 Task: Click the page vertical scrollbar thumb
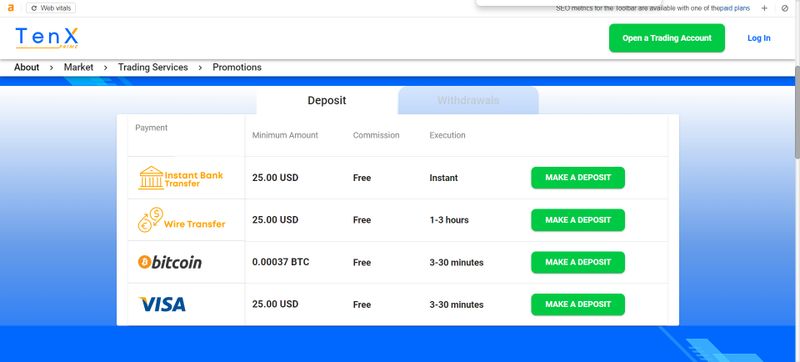(797, 112)
